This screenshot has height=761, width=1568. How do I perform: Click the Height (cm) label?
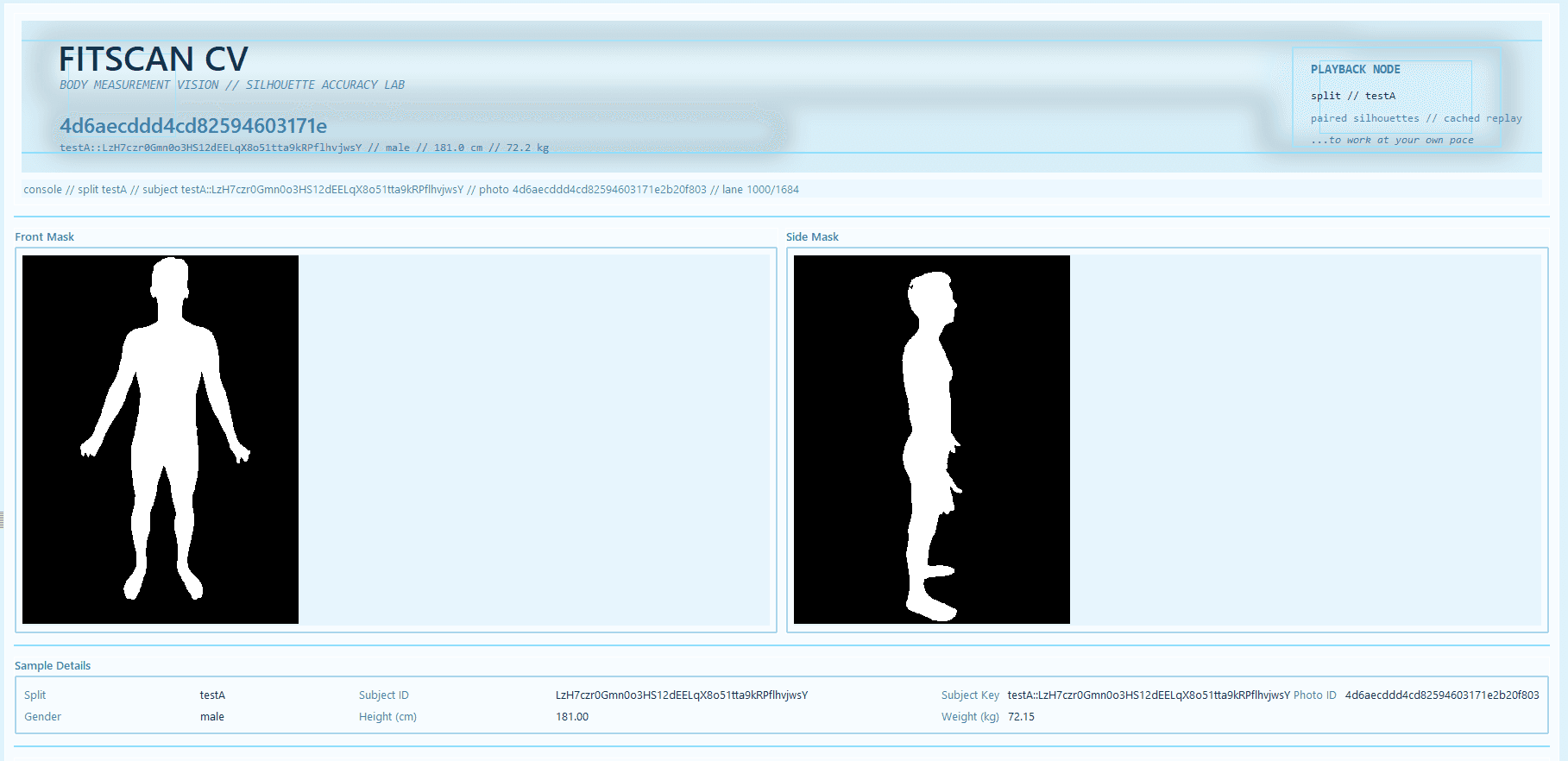click(387, 716)
